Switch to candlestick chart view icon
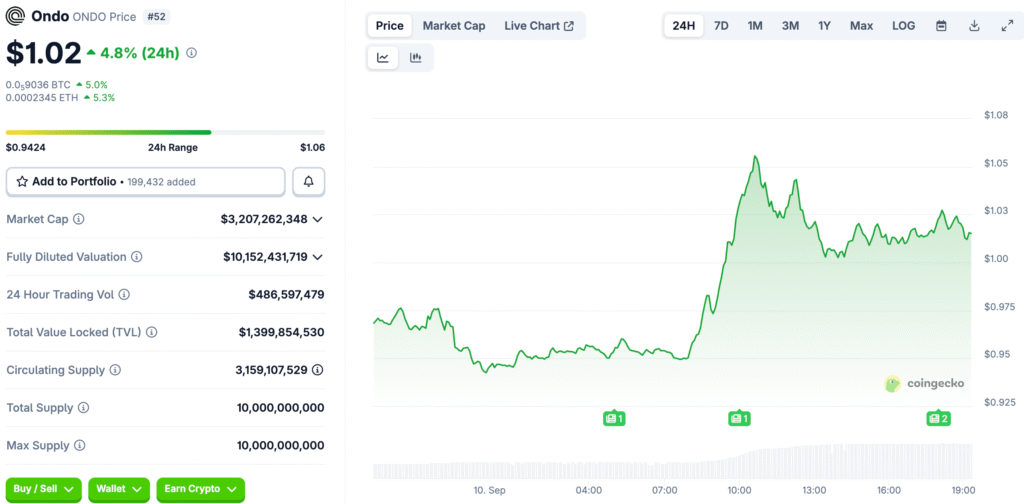1024x504 pixels. pos(415,57)
